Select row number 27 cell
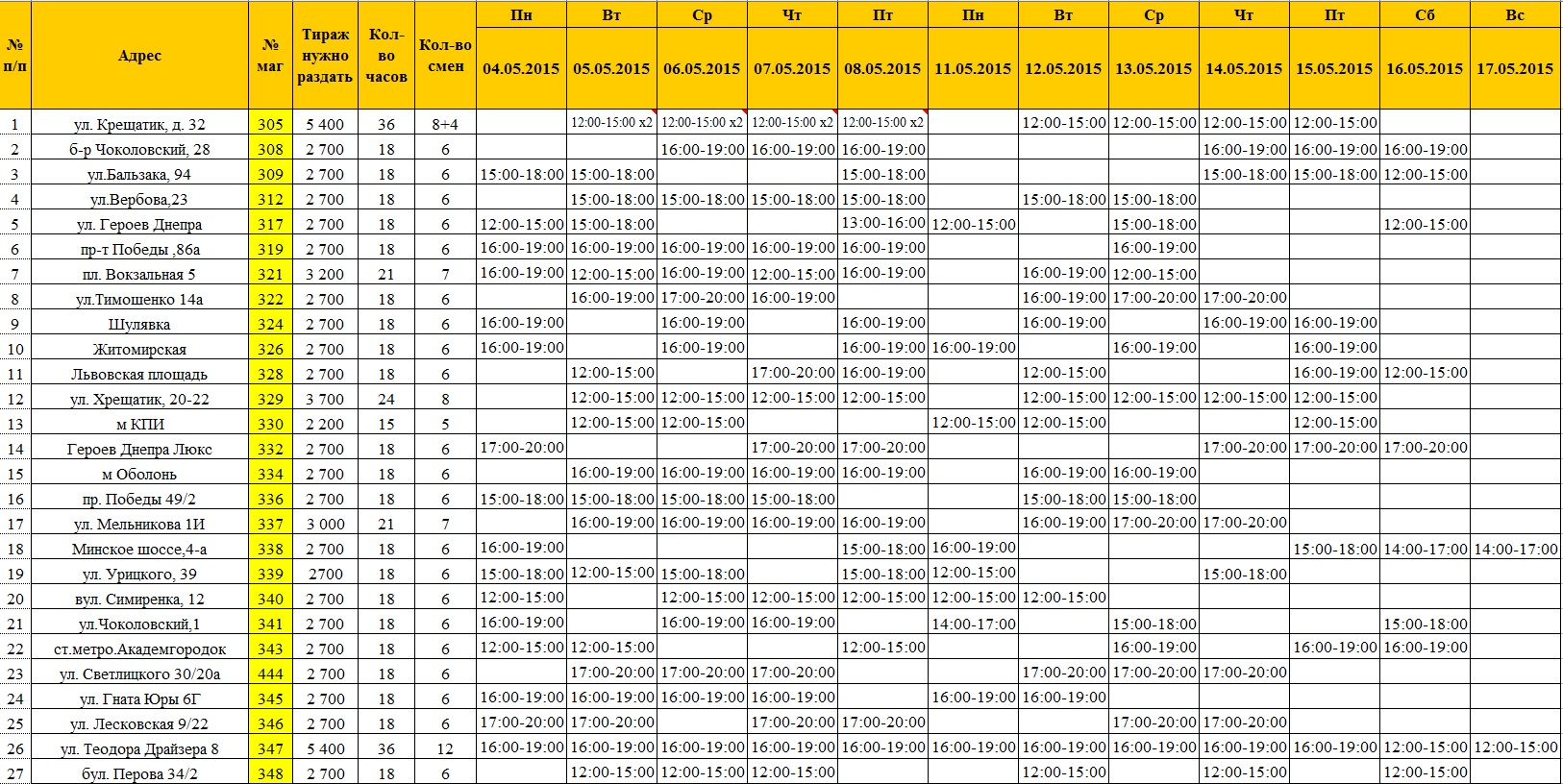The height and width of the screenshot is (784, 1563). pos(15,773)
